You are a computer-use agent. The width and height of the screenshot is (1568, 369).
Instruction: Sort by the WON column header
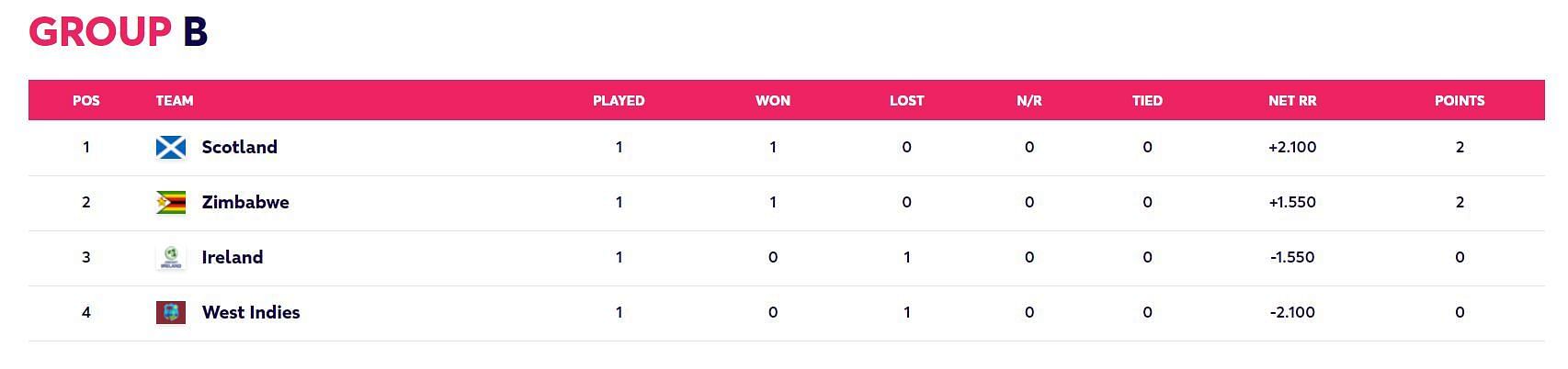(773, 101)
